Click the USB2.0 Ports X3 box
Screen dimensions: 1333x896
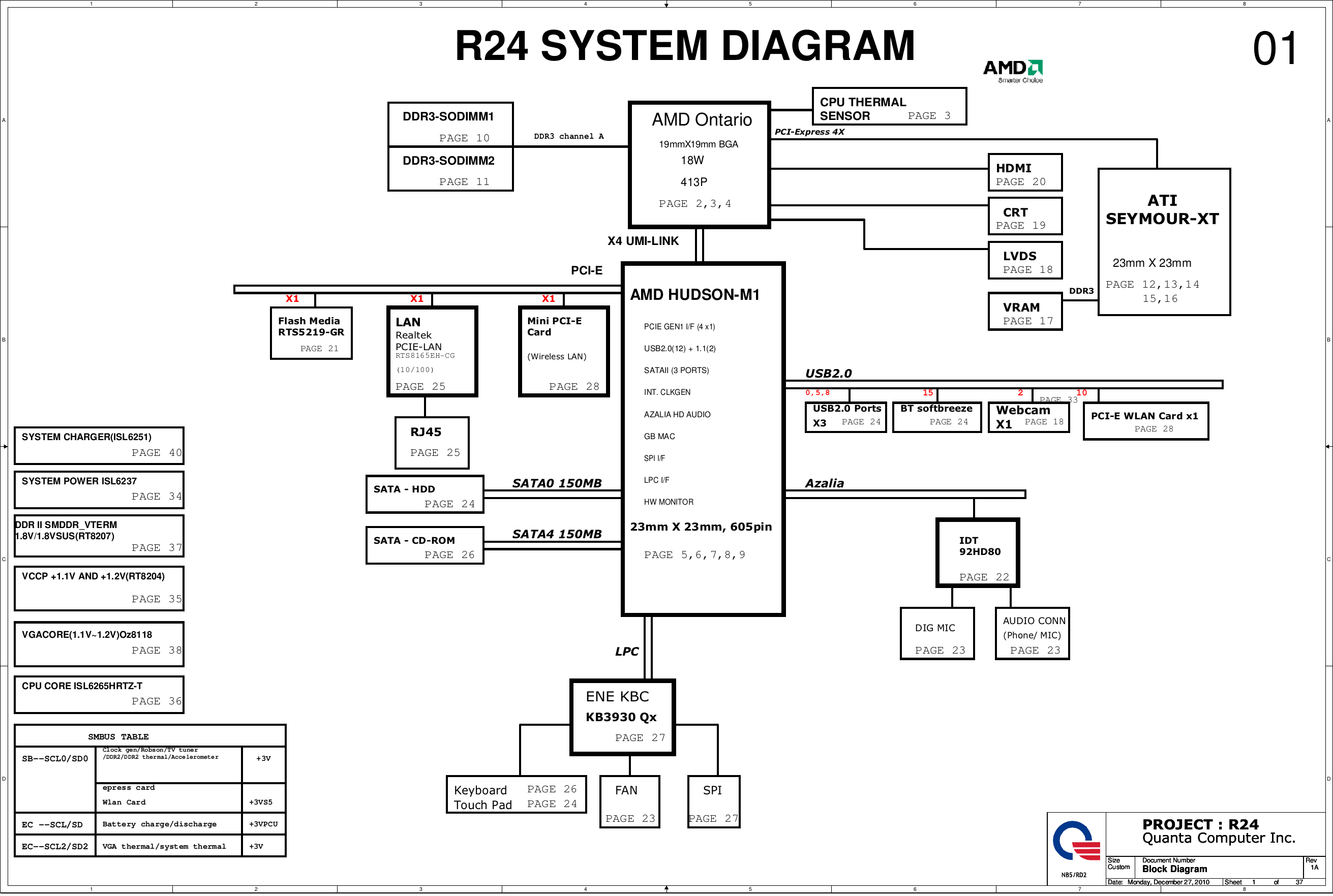click(x=845, y=417)
